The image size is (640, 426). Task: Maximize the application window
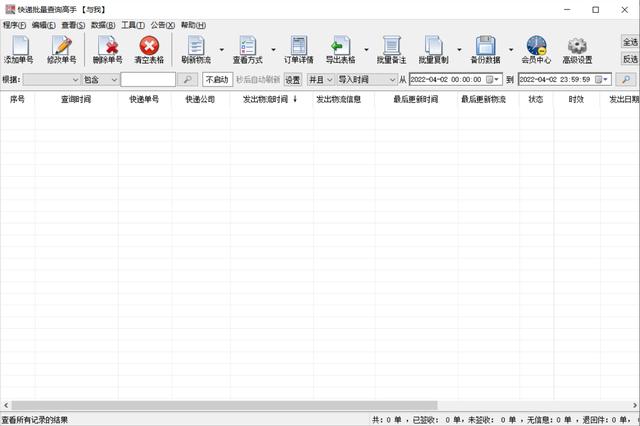click(x=596, y=9)
